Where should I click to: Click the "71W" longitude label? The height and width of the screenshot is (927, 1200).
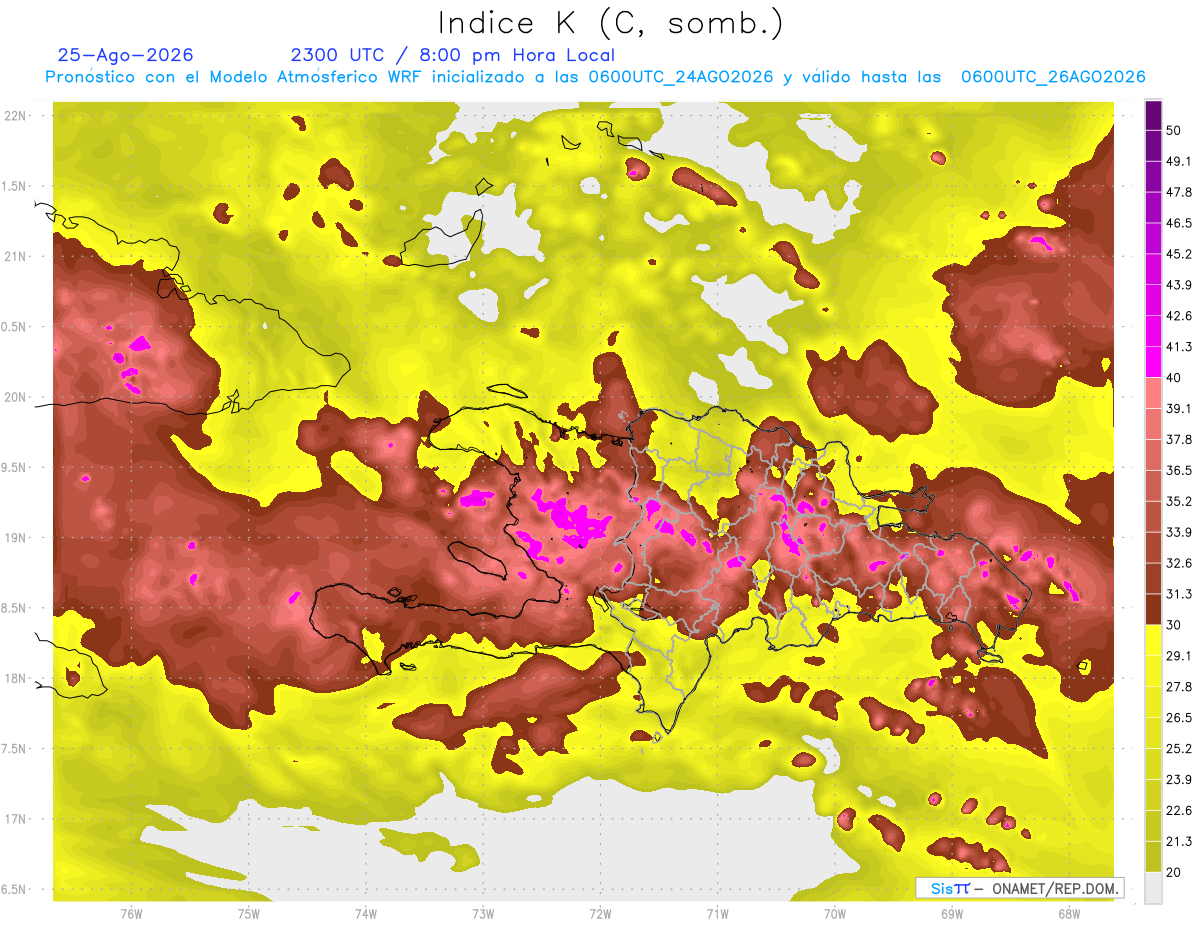pyautogui.click(x=717, y=914)
